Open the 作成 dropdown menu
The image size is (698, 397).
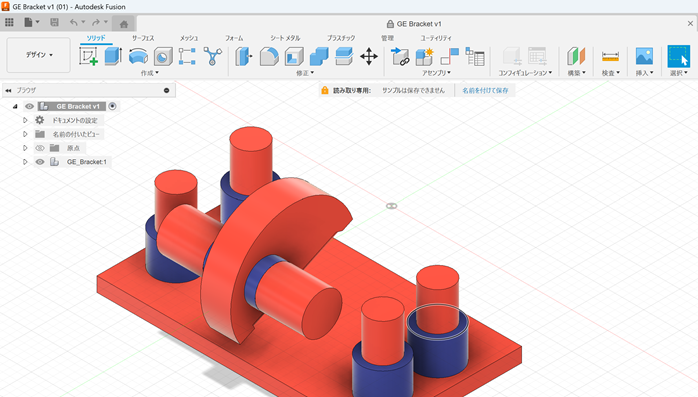click(x=150, y=73)
